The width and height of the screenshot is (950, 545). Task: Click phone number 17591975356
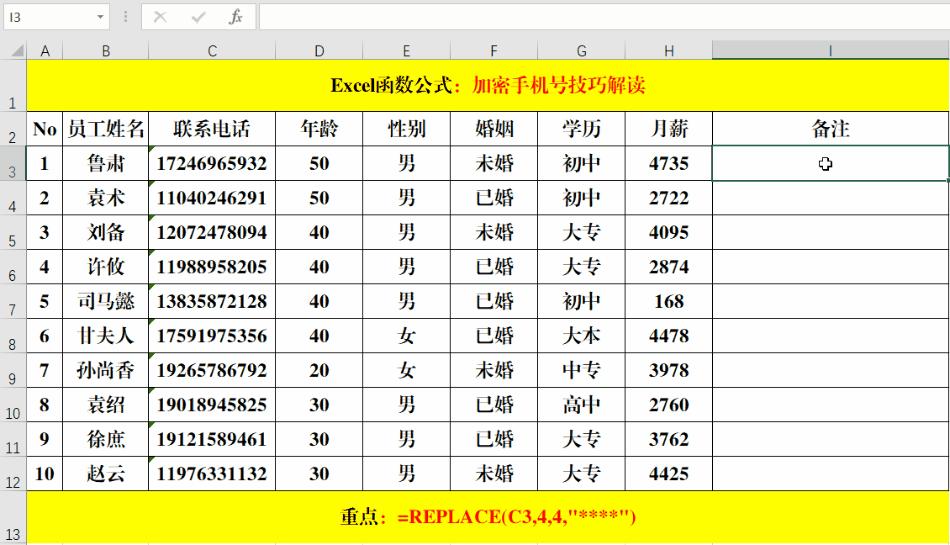(212, 336)
